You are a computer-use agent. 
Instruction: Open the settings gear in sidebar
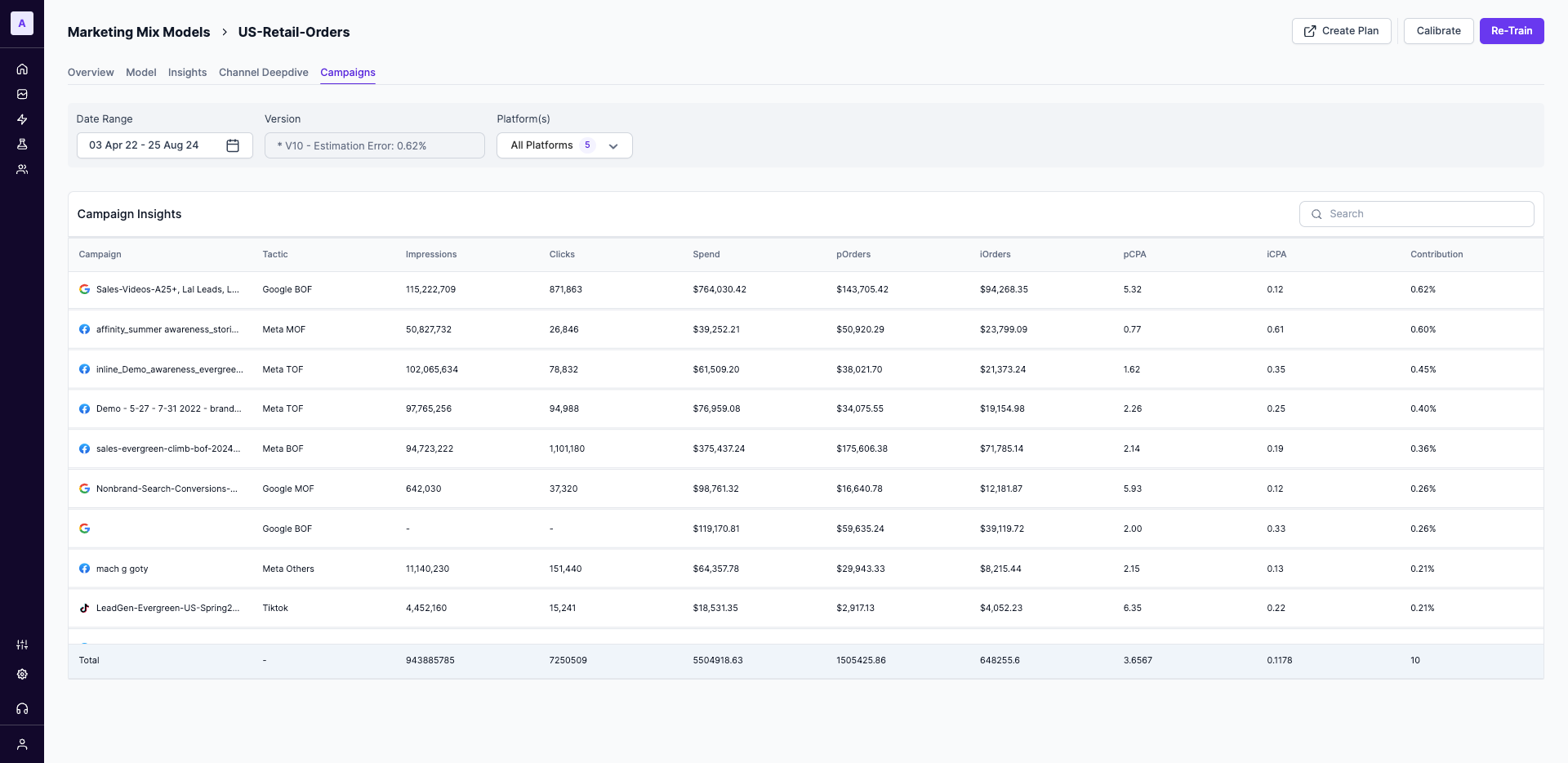tap(22, 674)
